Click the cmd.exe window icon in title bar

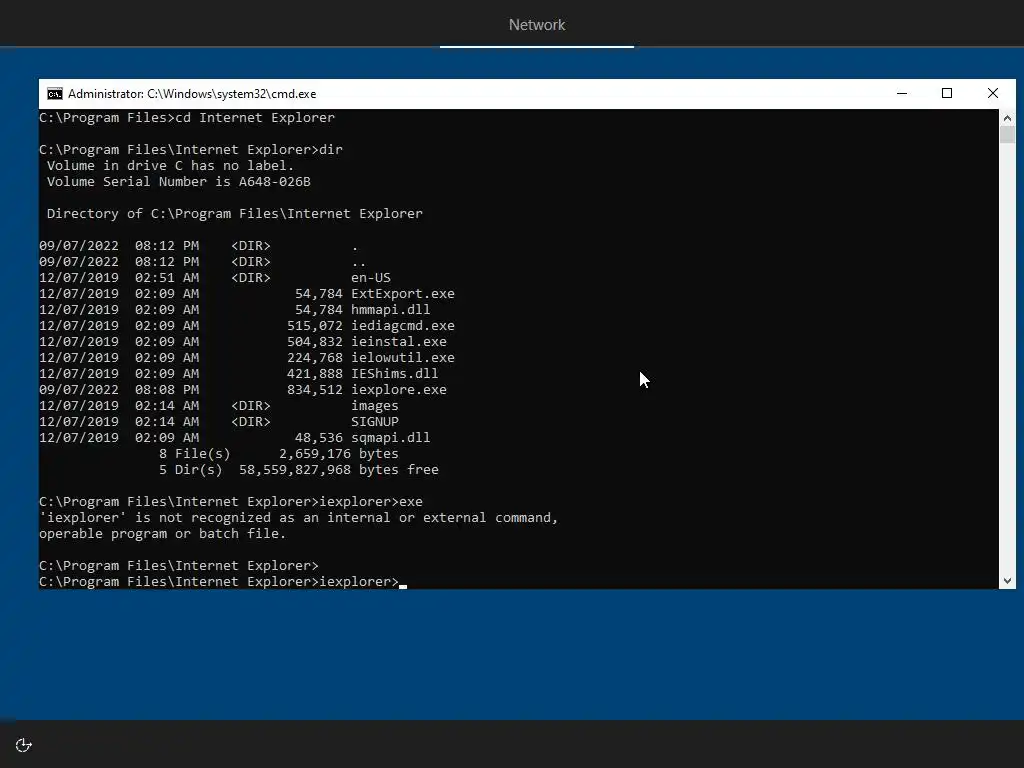pyautogui.click(x=55, y=94)
